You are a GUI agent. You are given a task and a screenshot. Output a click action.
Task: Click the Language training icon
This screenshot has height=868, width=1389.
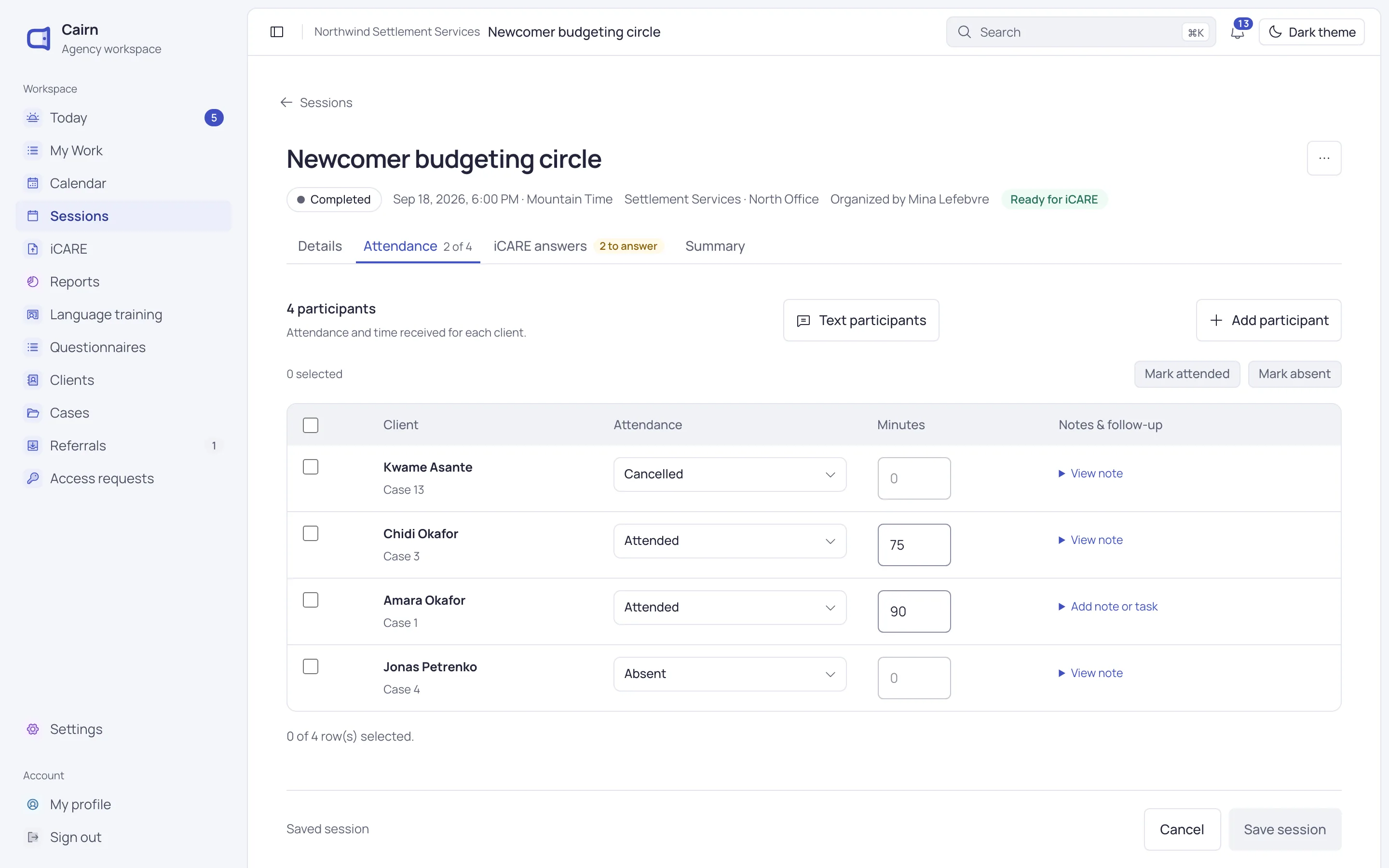[33, 314]
